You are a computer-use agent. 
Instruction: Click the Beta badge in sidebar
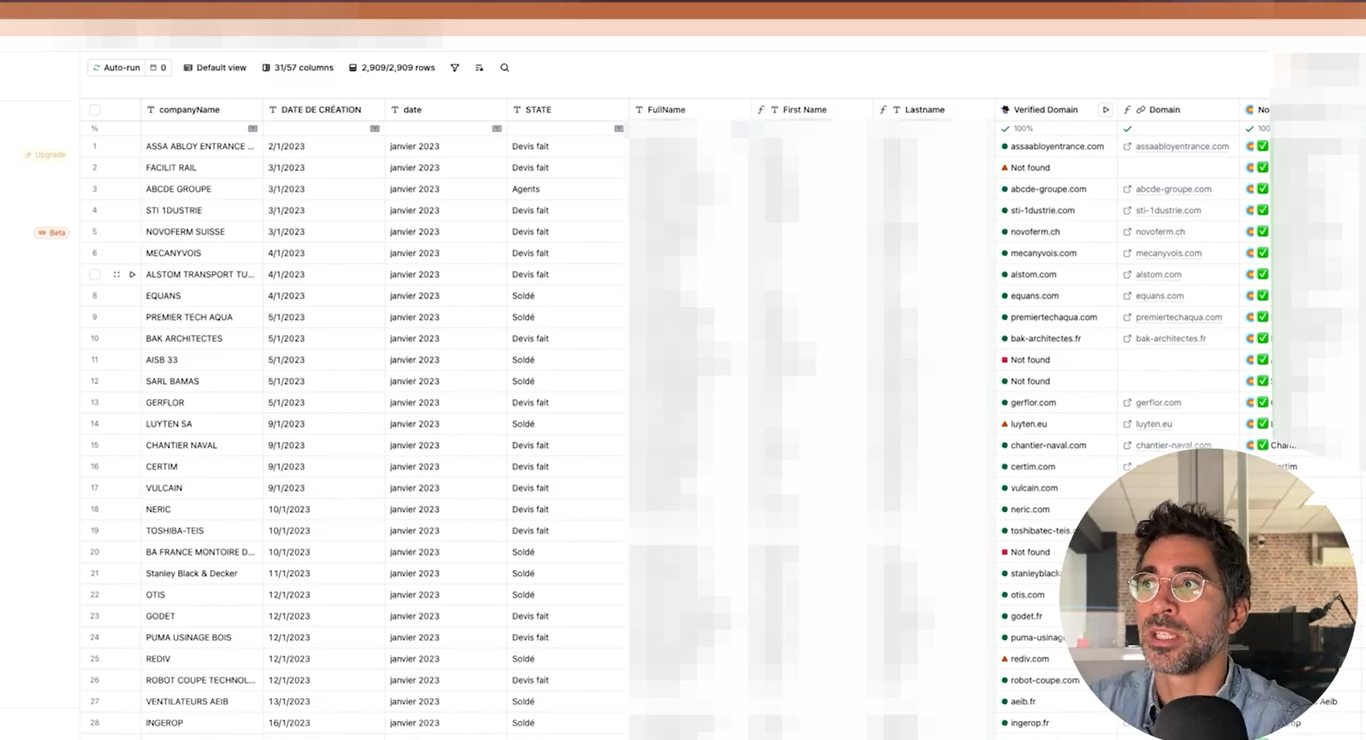pyautogui.click(x=52, y=233)
